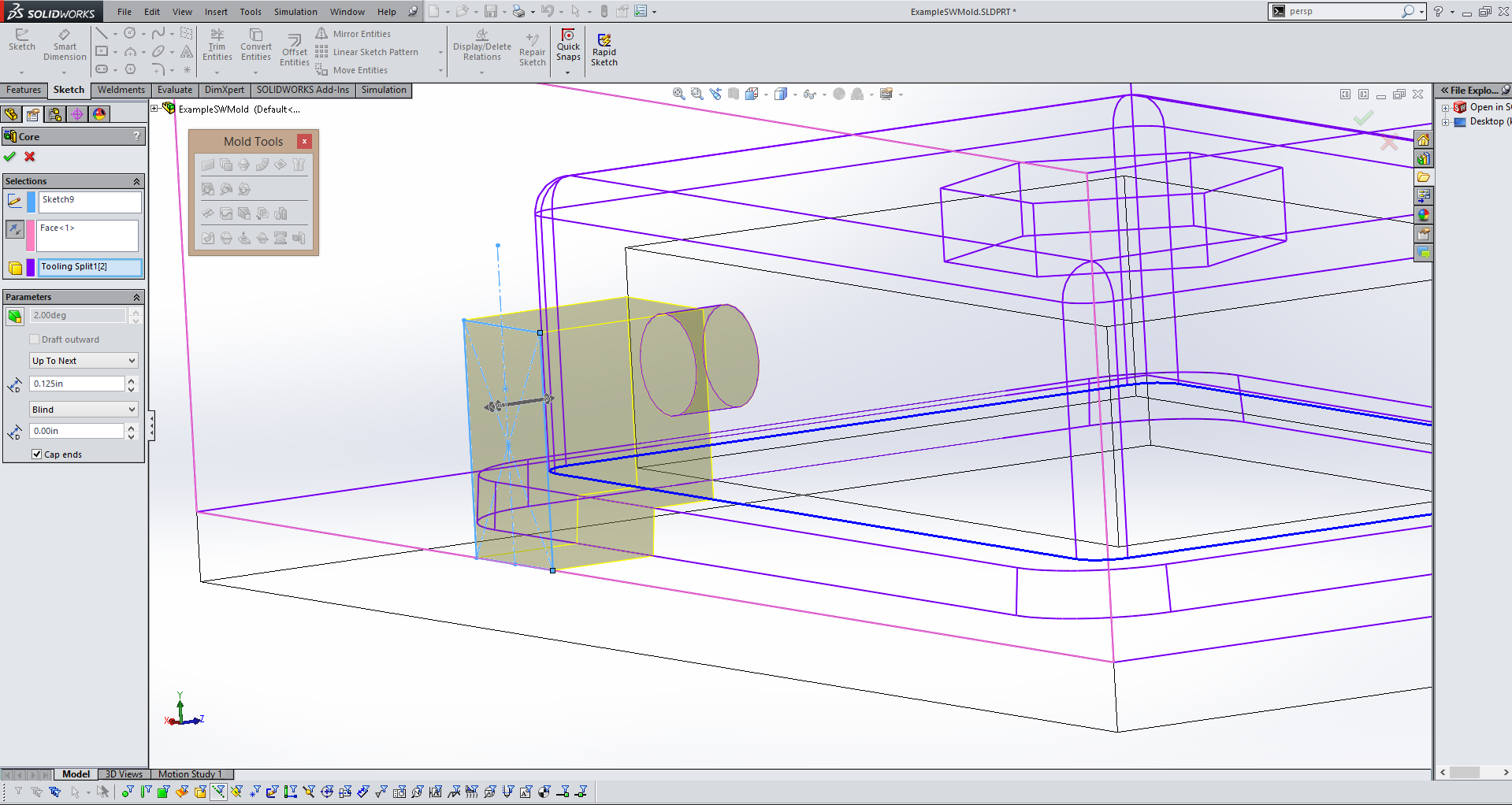Click the DimXpertManager tab icon
The image size is (1512, 805).
(77, 114)
